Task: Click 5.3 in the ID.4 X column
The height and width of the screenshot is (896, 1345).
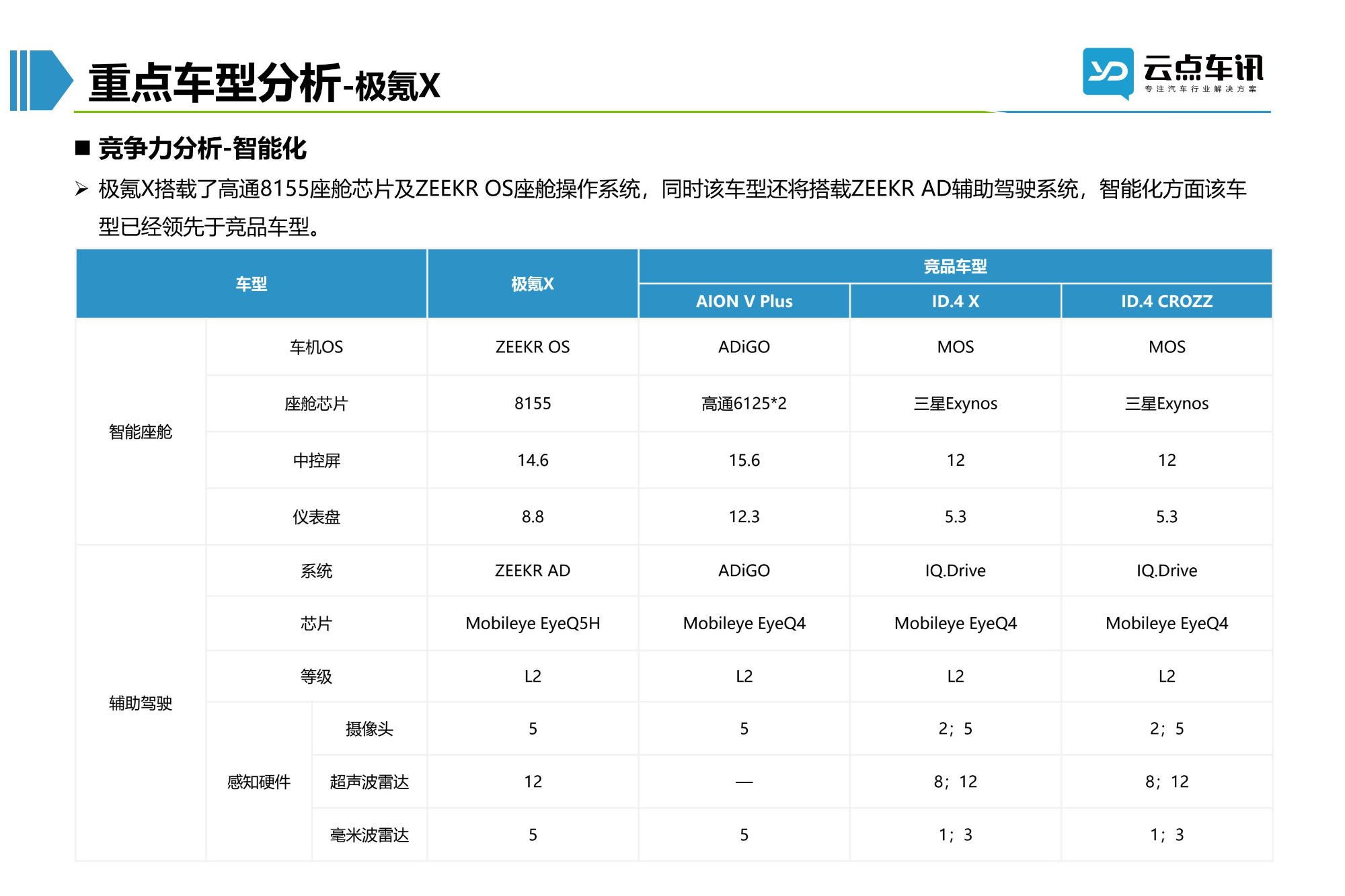Action: (955, 517)
